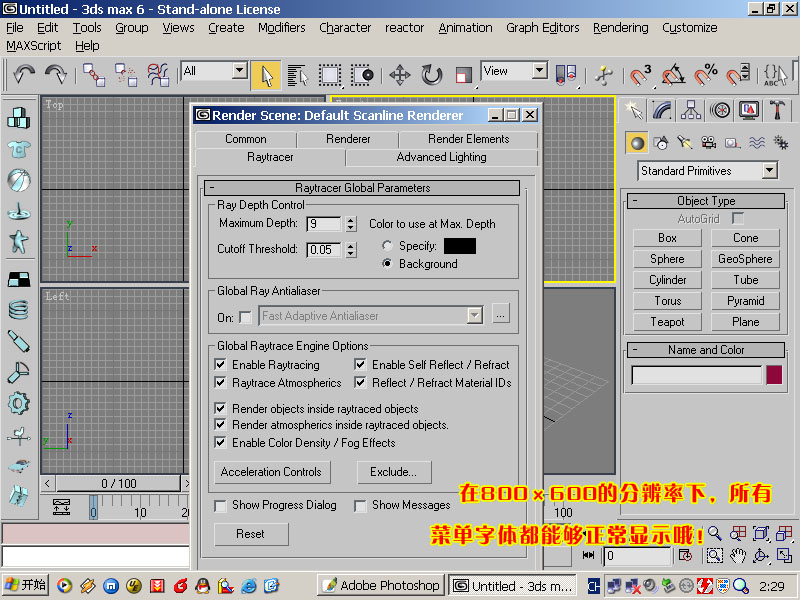800x600 pixels.
Task: Open the Rendering menu
Action: click(620, 28)
